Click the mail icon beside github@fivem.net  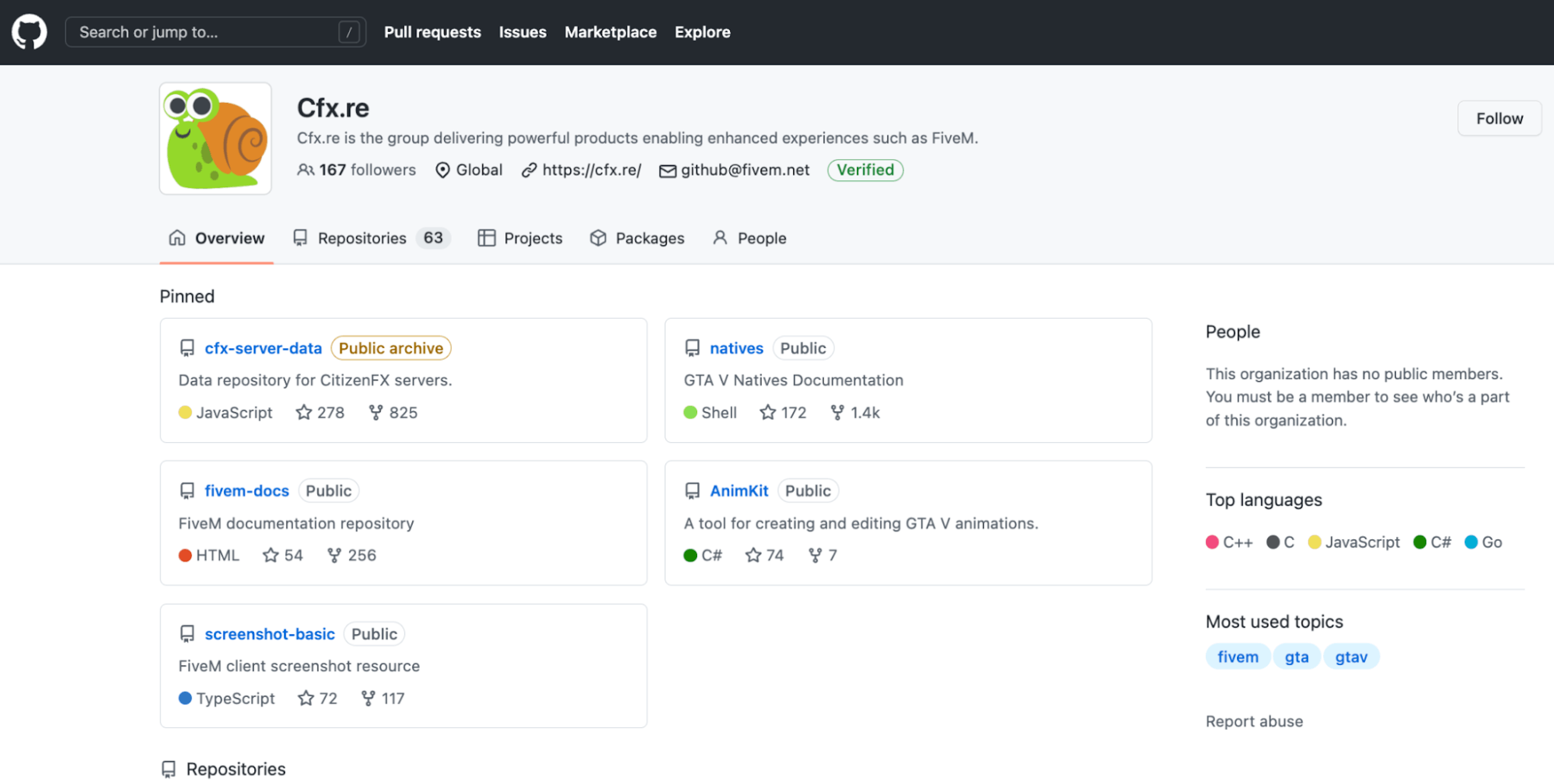coord(667,170)
